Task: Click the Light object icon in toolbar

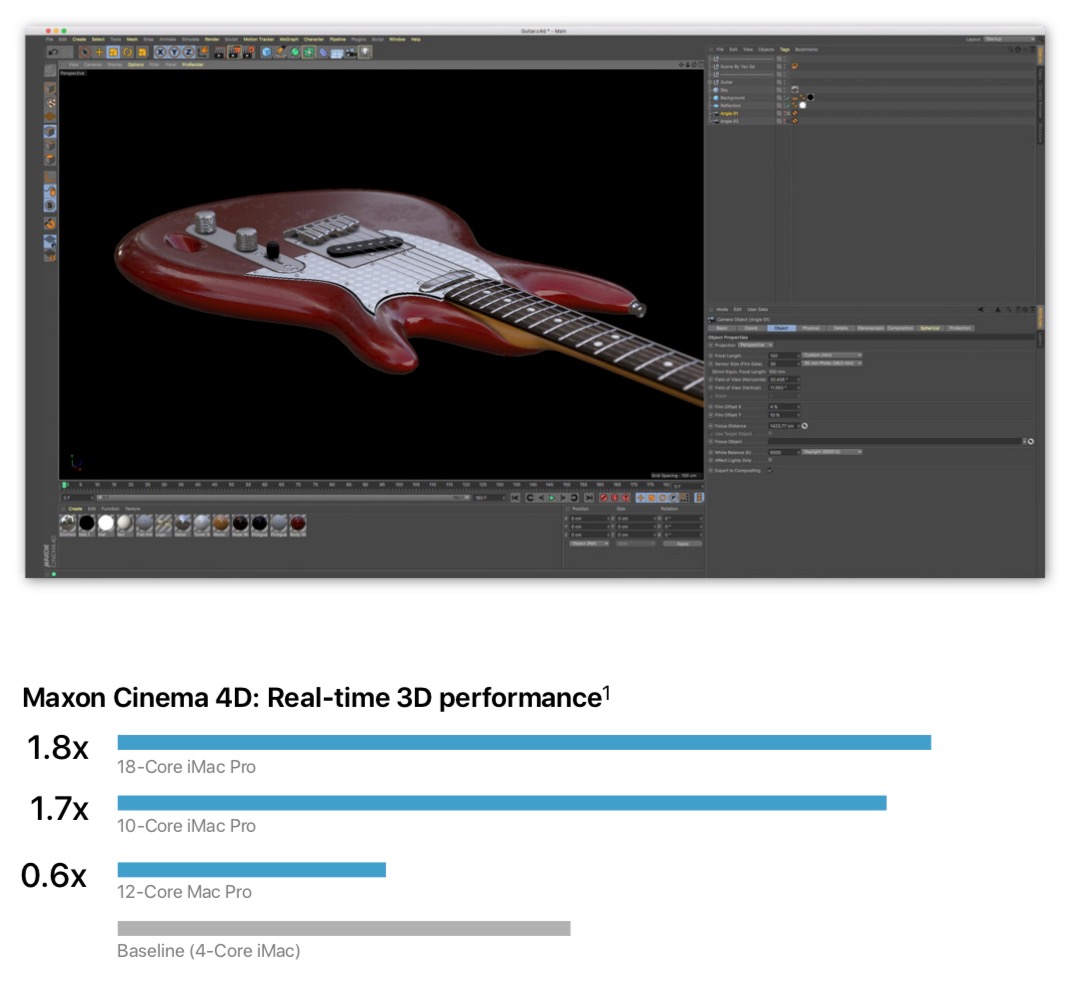Action: pos(366,52)
